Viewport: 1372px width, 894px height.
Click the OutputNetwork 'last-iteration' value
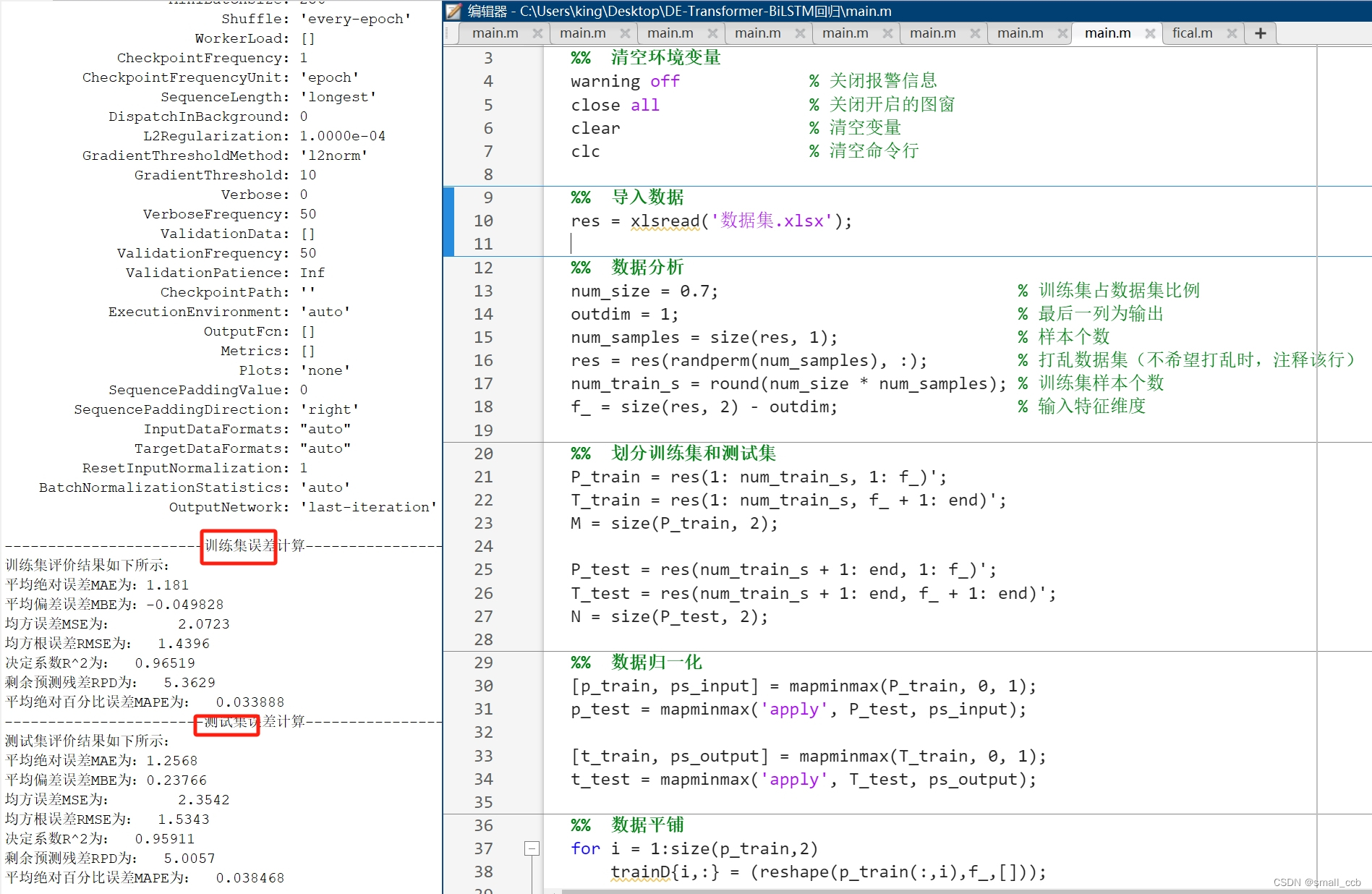pos(369,507)
